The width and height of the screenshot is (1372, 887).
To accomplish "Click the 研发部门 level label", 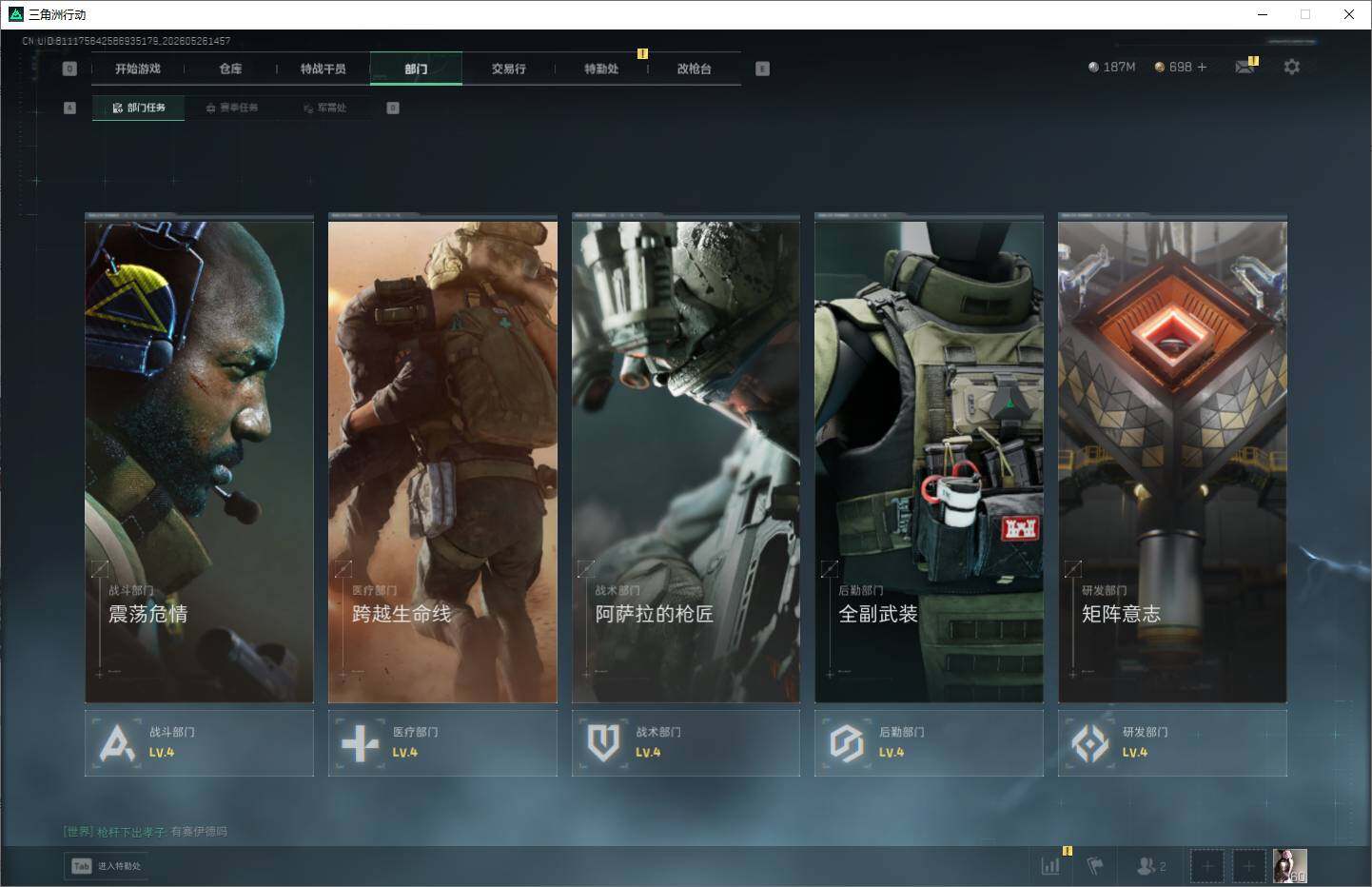I will [1135, 752].
